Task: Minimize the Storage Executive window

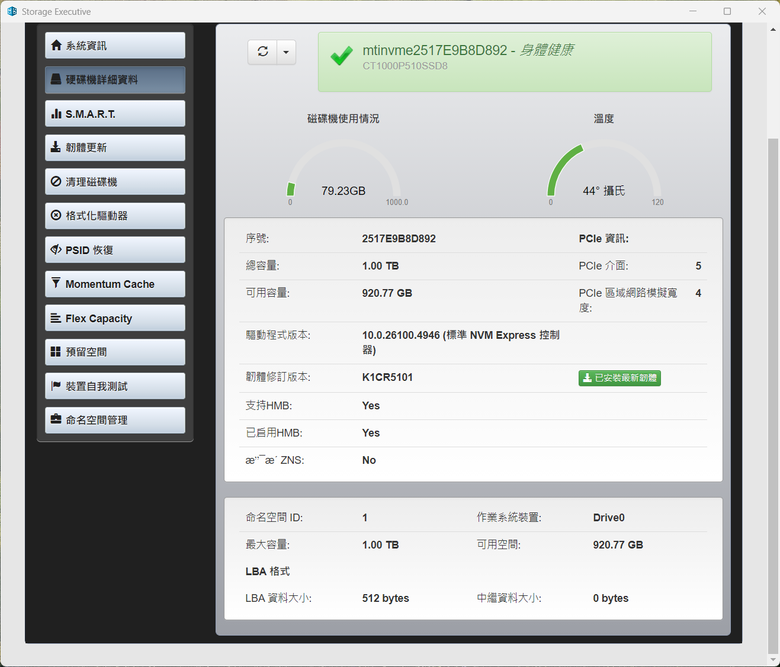Action: [x=692, y=11]
